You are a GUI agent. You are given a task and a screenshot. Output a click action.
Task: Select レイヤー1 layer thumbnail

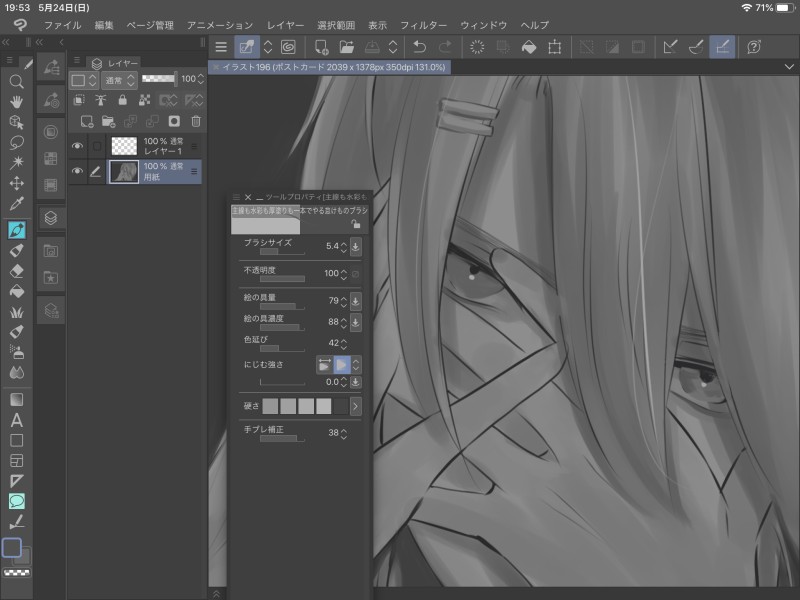pyautogui.click(x=124, y=146)
